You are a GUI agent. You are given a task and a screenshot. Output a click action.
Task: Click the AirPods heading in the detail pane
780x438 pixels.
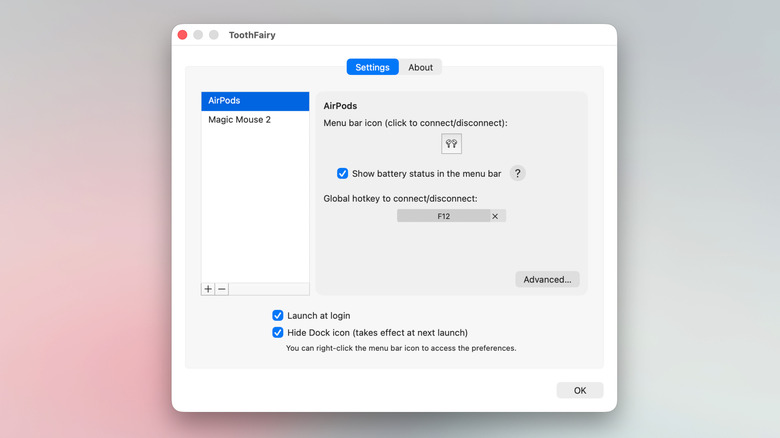click(340, 106)
